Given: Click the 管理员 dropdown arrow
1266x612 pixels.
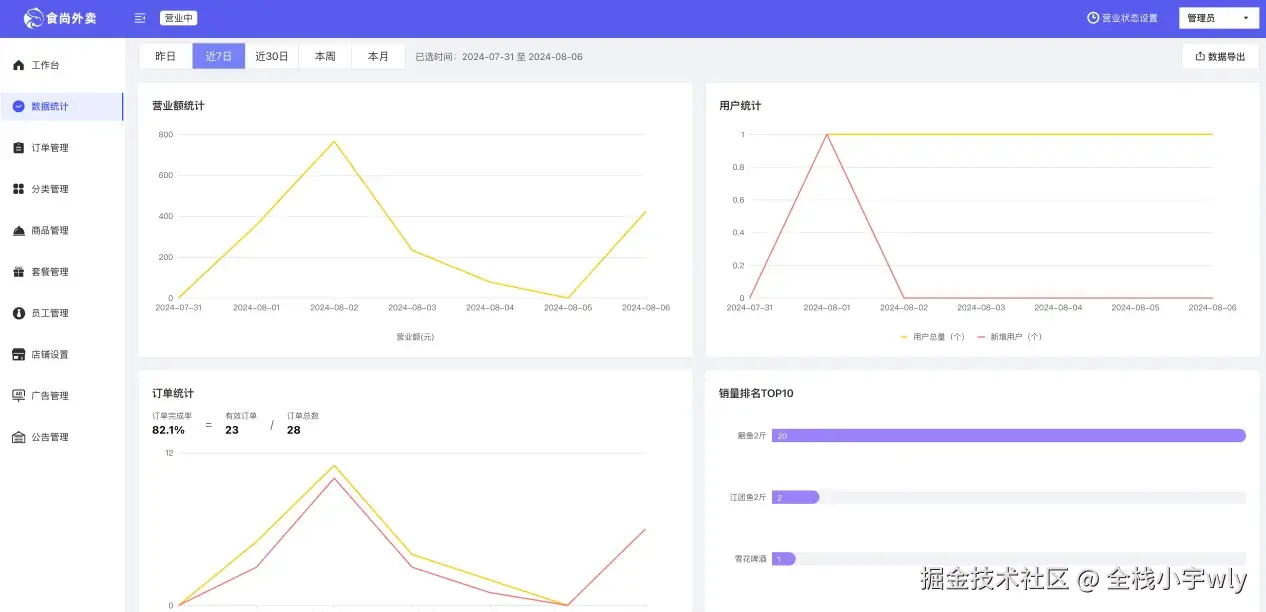Looking at the screenshot, I should [x=1246, y=18].
